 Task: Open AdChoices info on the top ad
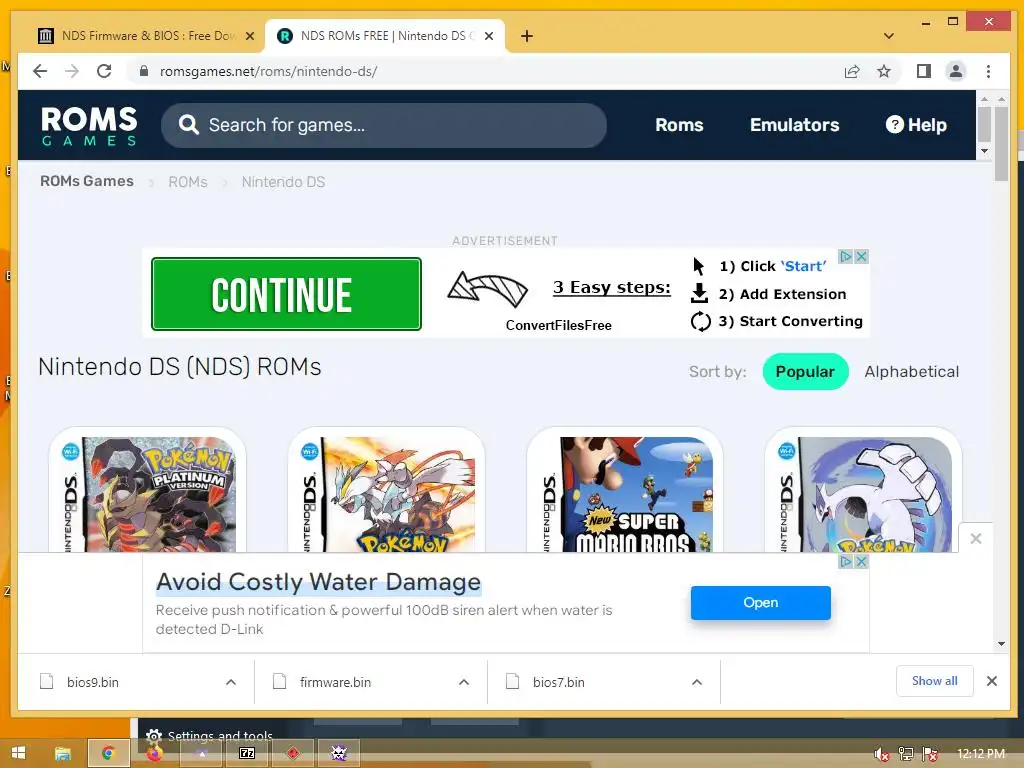pyautogui.click(x=846, y=257)
